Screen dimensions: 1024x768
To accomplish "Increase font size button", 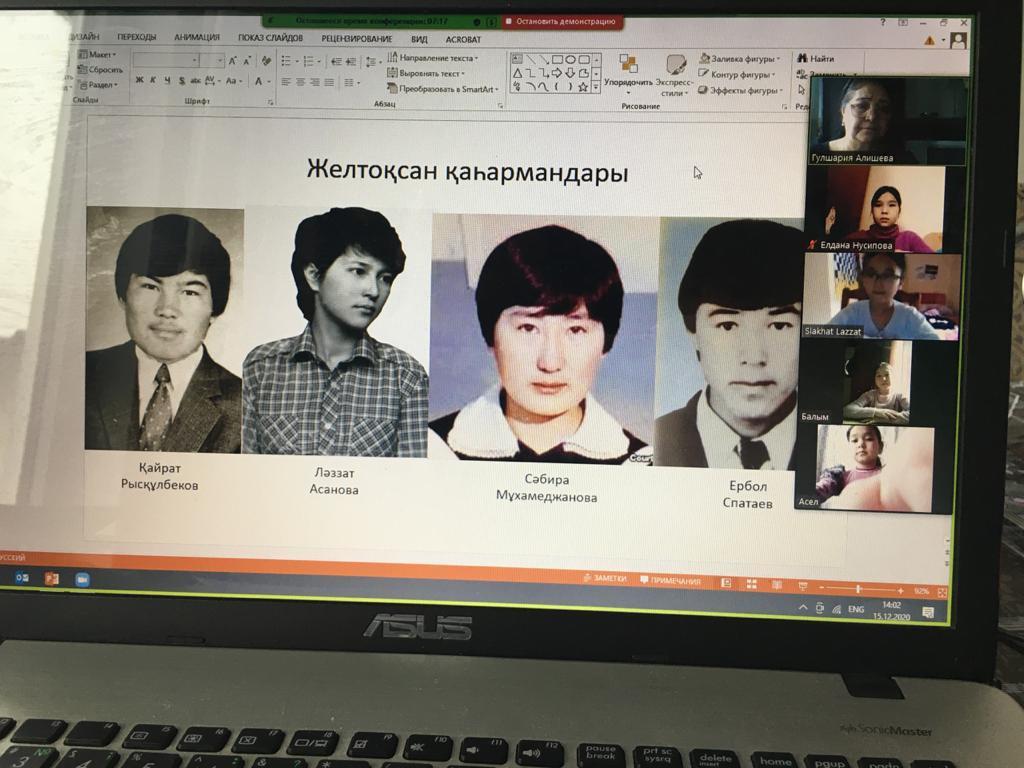I will point(232,61).
